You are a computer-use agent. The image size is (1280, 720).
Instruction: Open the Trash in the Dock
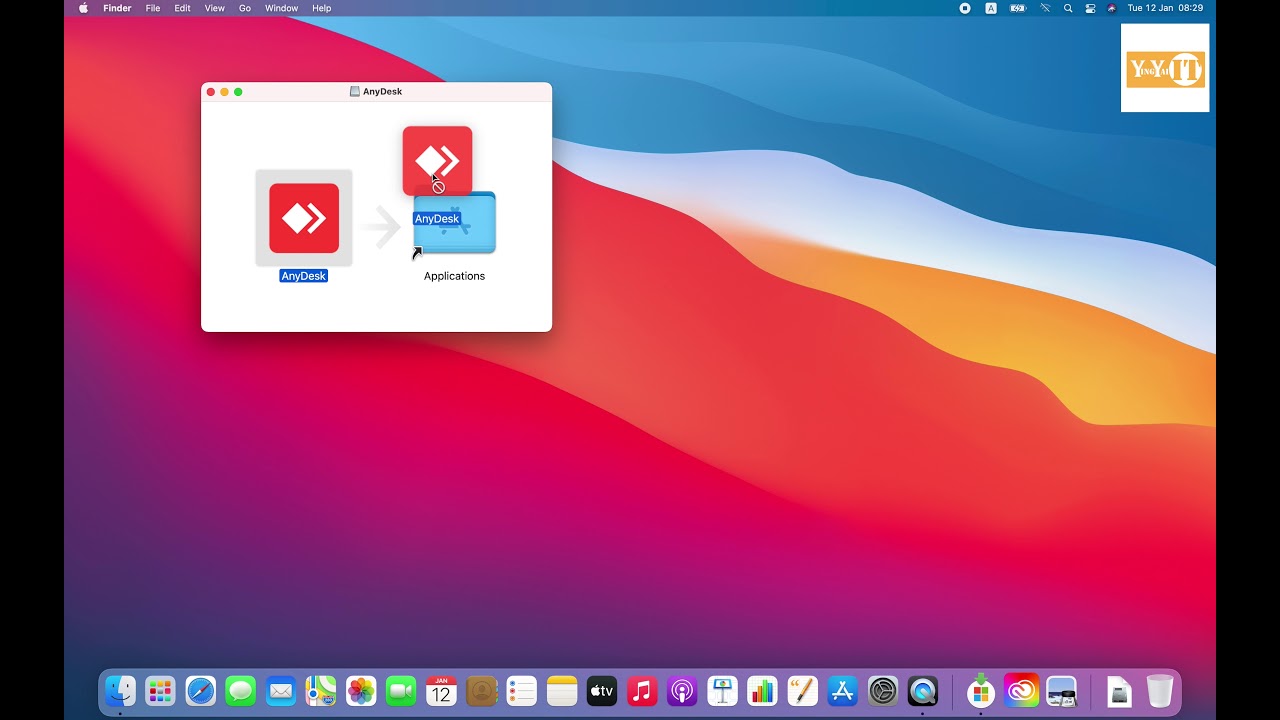pos(1160,691)
